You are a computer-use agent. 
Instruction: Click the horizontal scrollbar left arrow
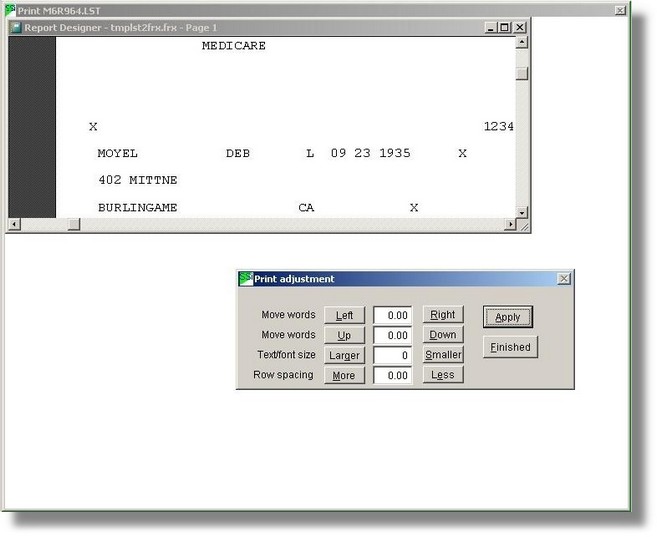[14, 224]
